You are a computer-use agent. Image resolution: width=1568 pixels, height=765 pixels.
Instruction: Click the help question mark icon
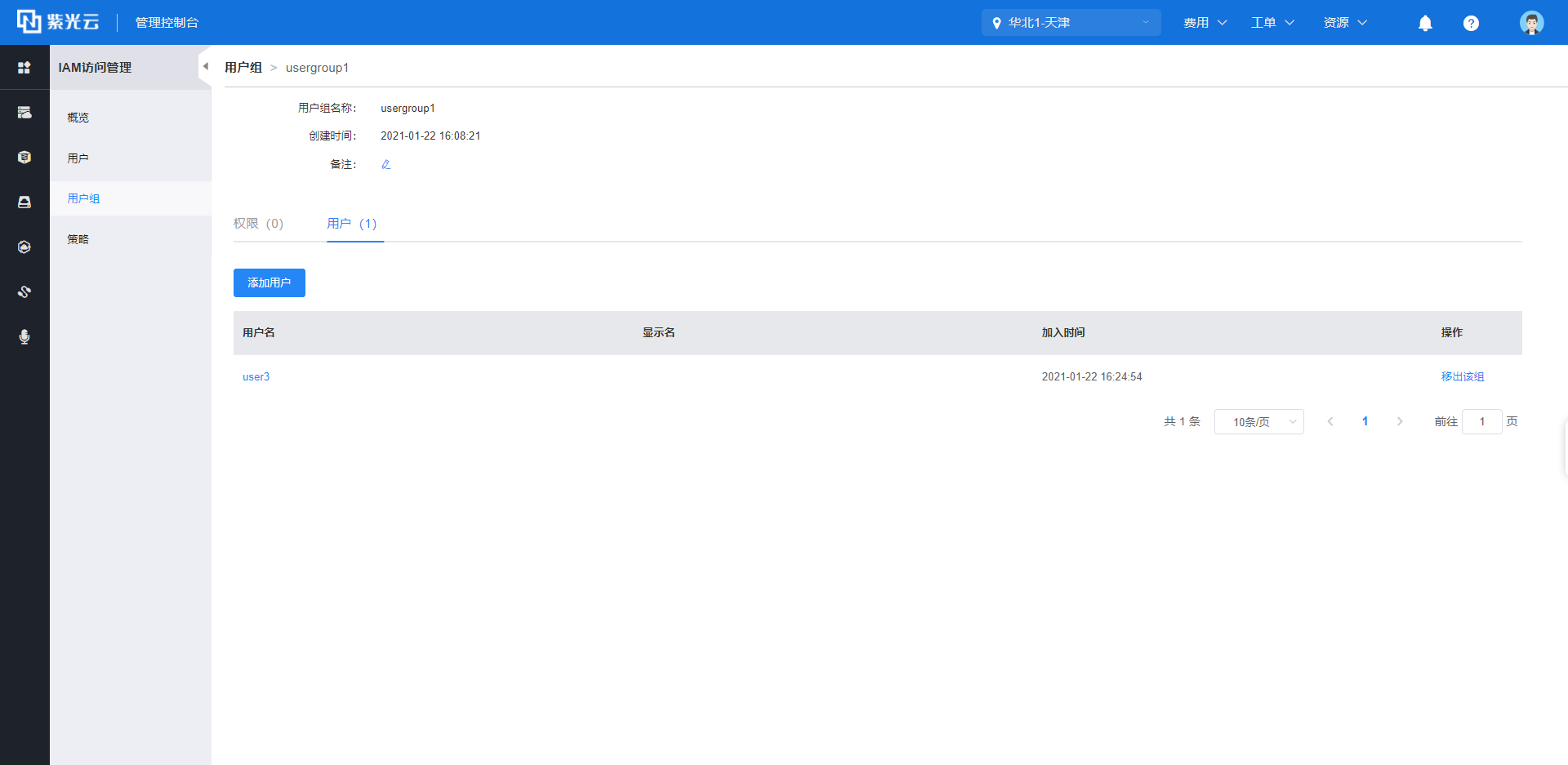point(1471,23)
